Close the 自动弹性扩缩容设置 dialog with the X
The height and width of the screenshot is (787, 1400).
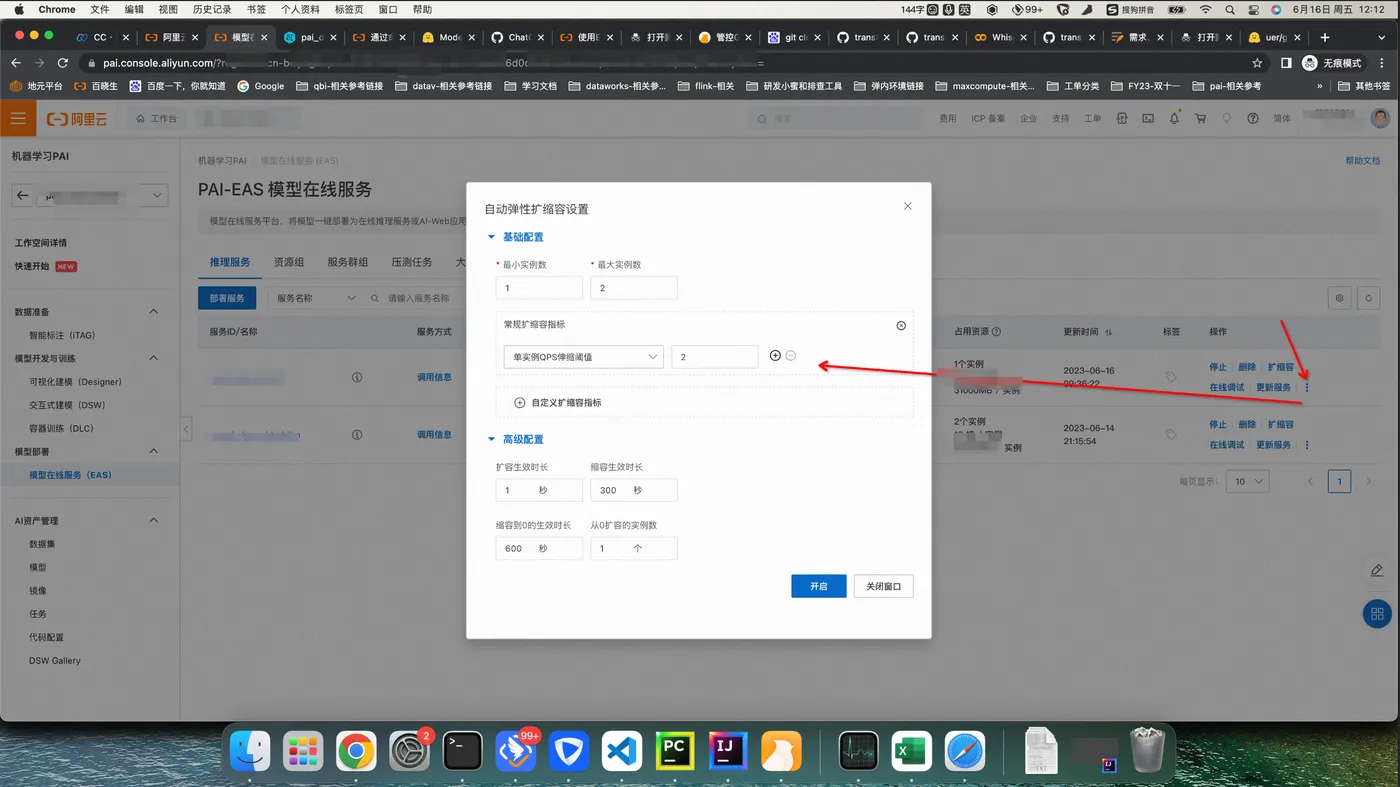click(x=907, y=206)
